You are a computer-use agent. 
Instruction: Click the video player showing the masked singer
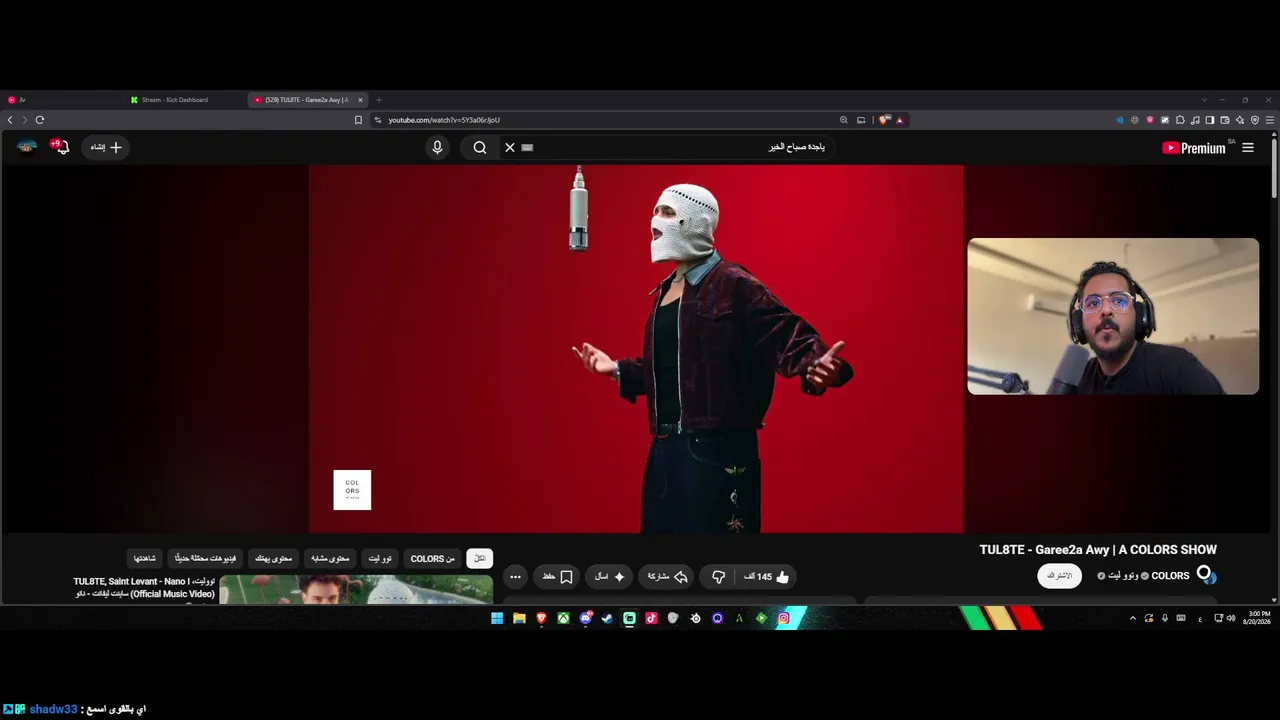click(636, 349)
